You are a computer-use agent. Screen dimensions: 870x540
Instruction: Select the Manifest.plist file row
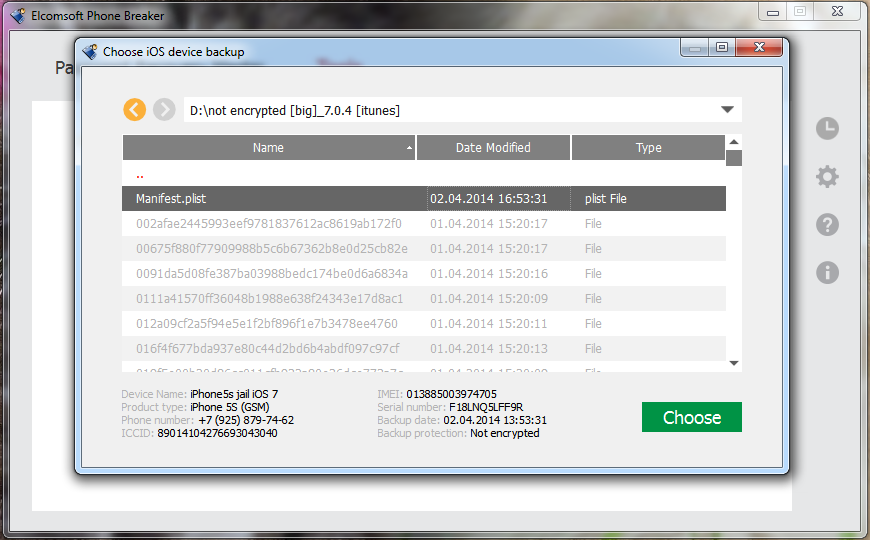424,199
